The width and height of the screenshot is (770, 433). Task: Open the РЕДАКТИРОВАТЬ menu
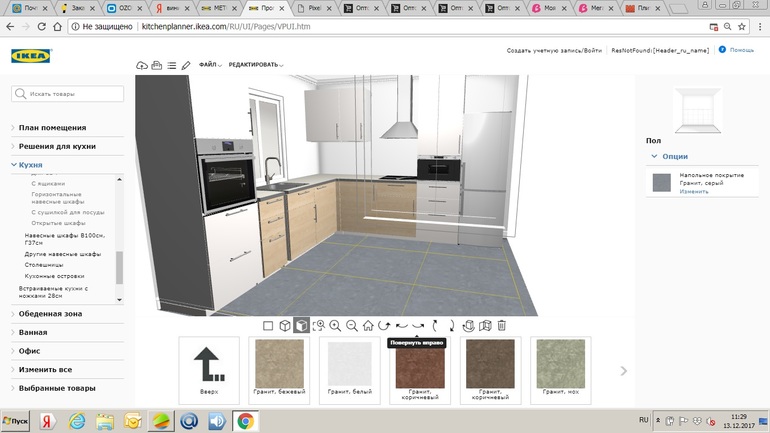[254, 65]
